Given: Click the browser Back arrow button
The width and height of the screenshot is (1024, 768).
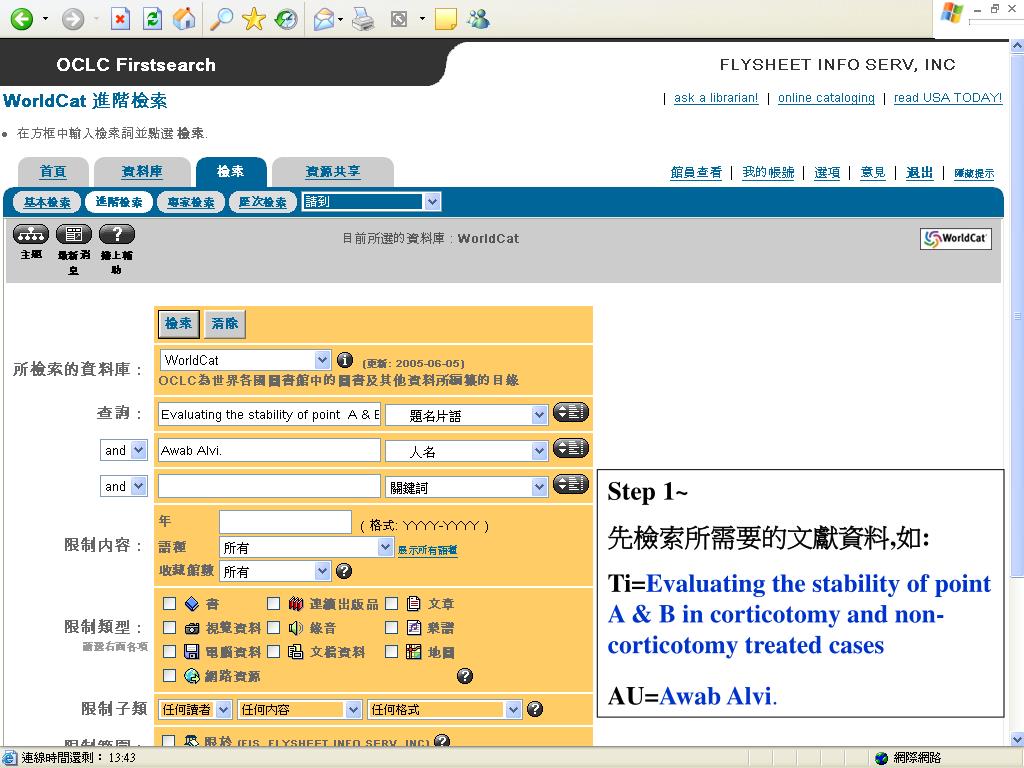Looking at the screenshot, I should coord(22,19).
